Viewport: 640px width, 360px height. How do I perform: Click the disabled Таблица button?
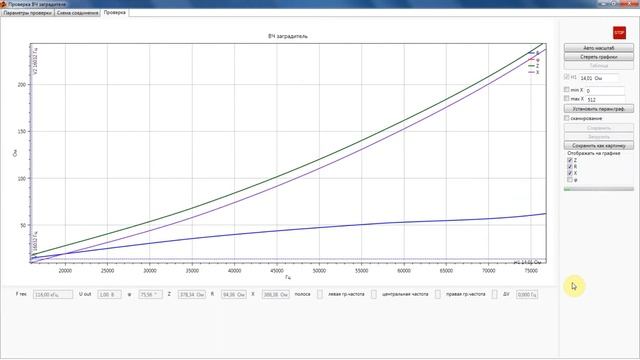click(x=599, y=66)
